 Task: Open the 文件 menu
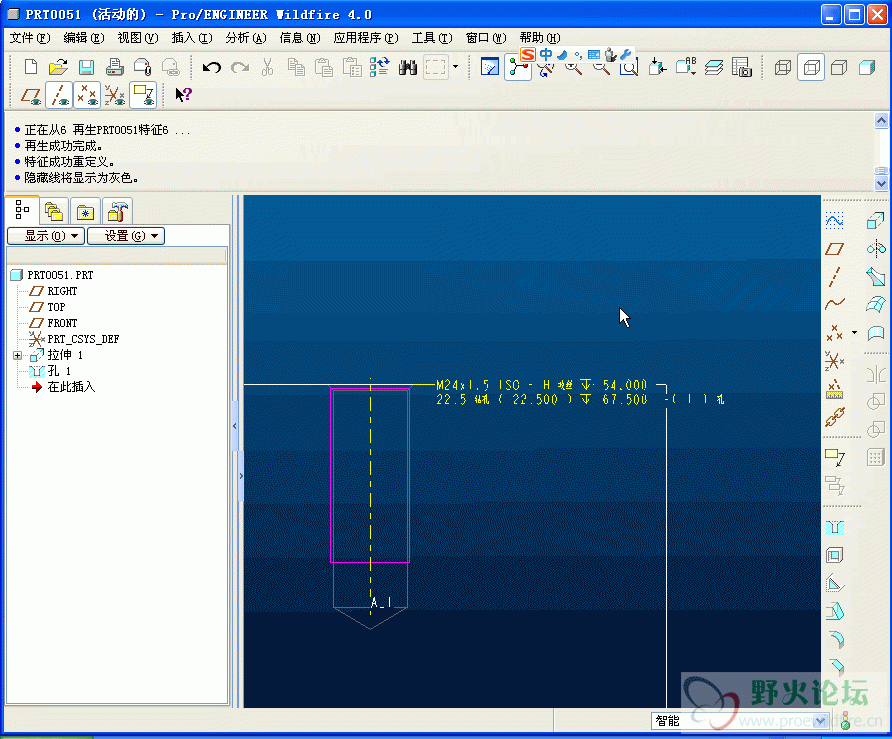click(x=30, y=38)
